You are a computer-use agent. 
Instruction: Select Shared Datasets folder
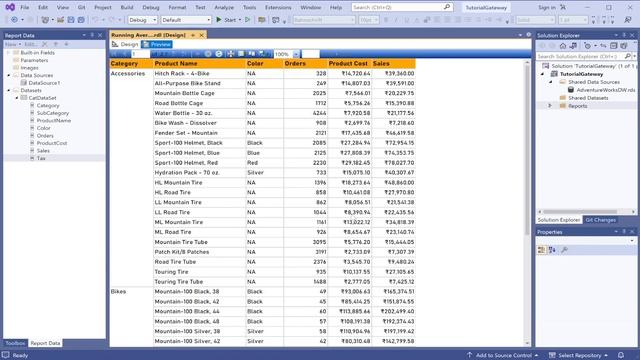588,98
